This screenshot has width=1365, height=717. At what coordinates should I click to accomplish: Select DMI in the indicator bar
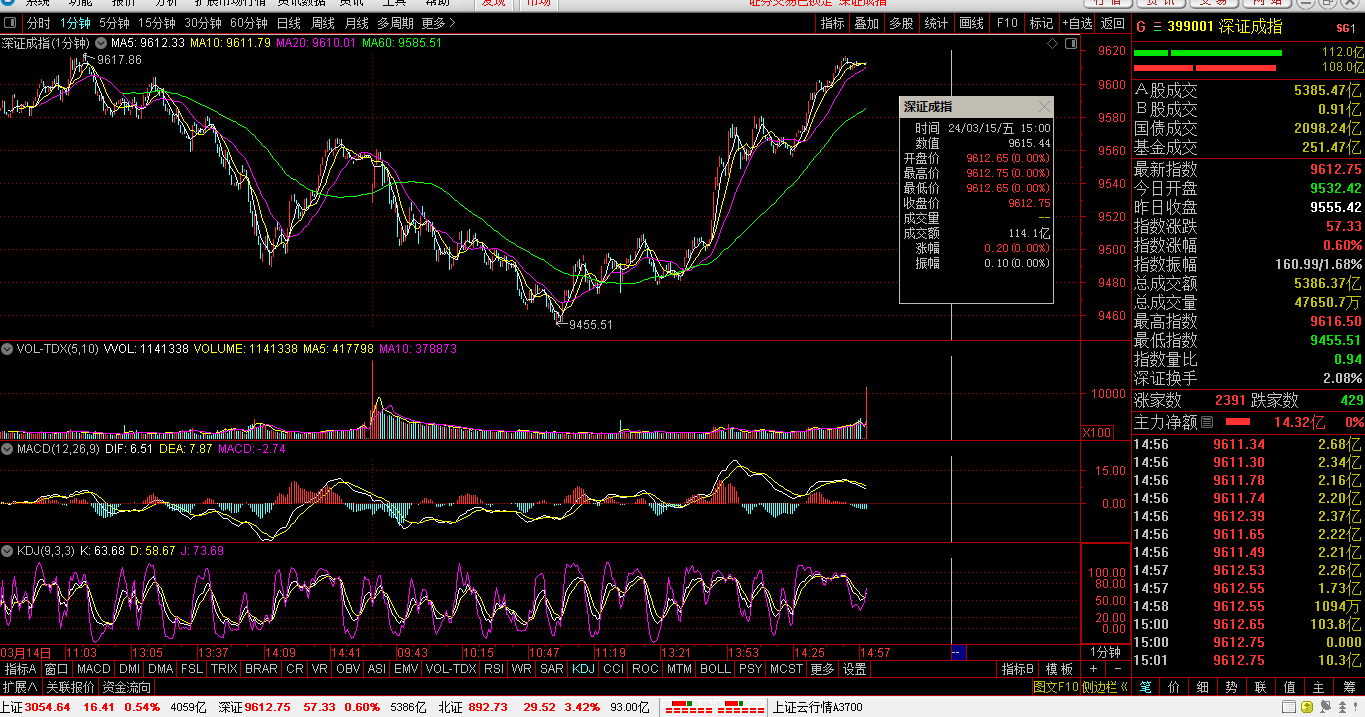pos(130,669)
